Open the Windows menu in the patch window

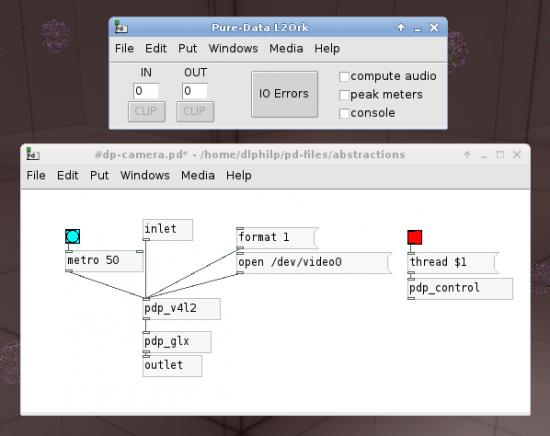tap(145, 175)
